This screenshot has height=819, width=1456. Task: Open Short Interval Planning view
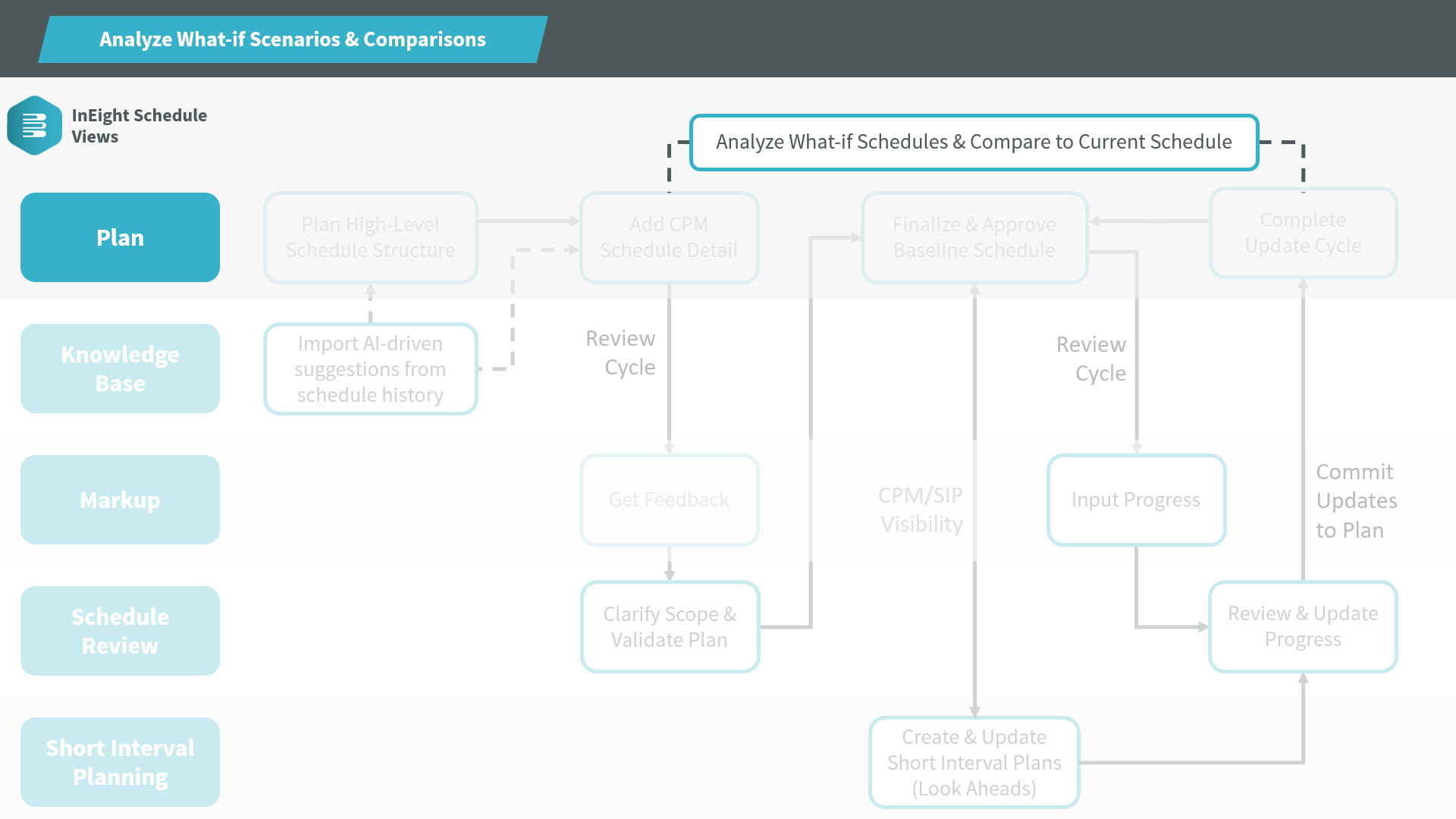pos(120,762)
